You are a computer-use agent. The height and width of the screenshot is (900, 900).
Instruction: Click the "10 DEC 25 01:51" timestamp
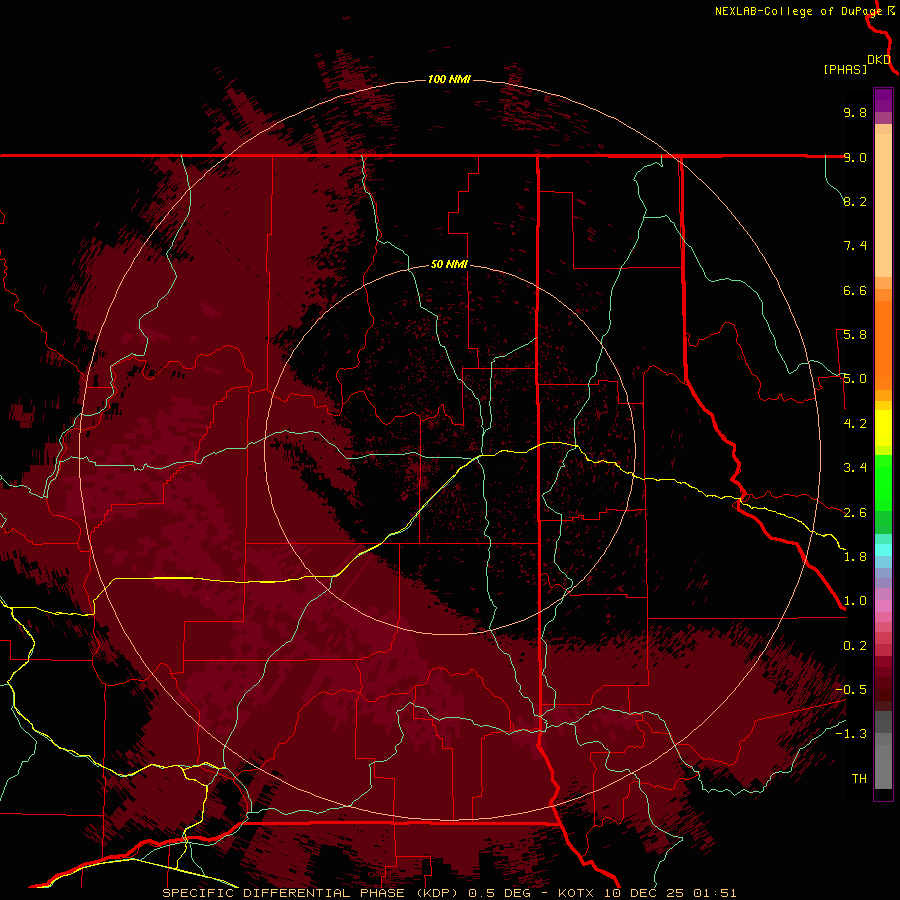(x=670, y=893)
